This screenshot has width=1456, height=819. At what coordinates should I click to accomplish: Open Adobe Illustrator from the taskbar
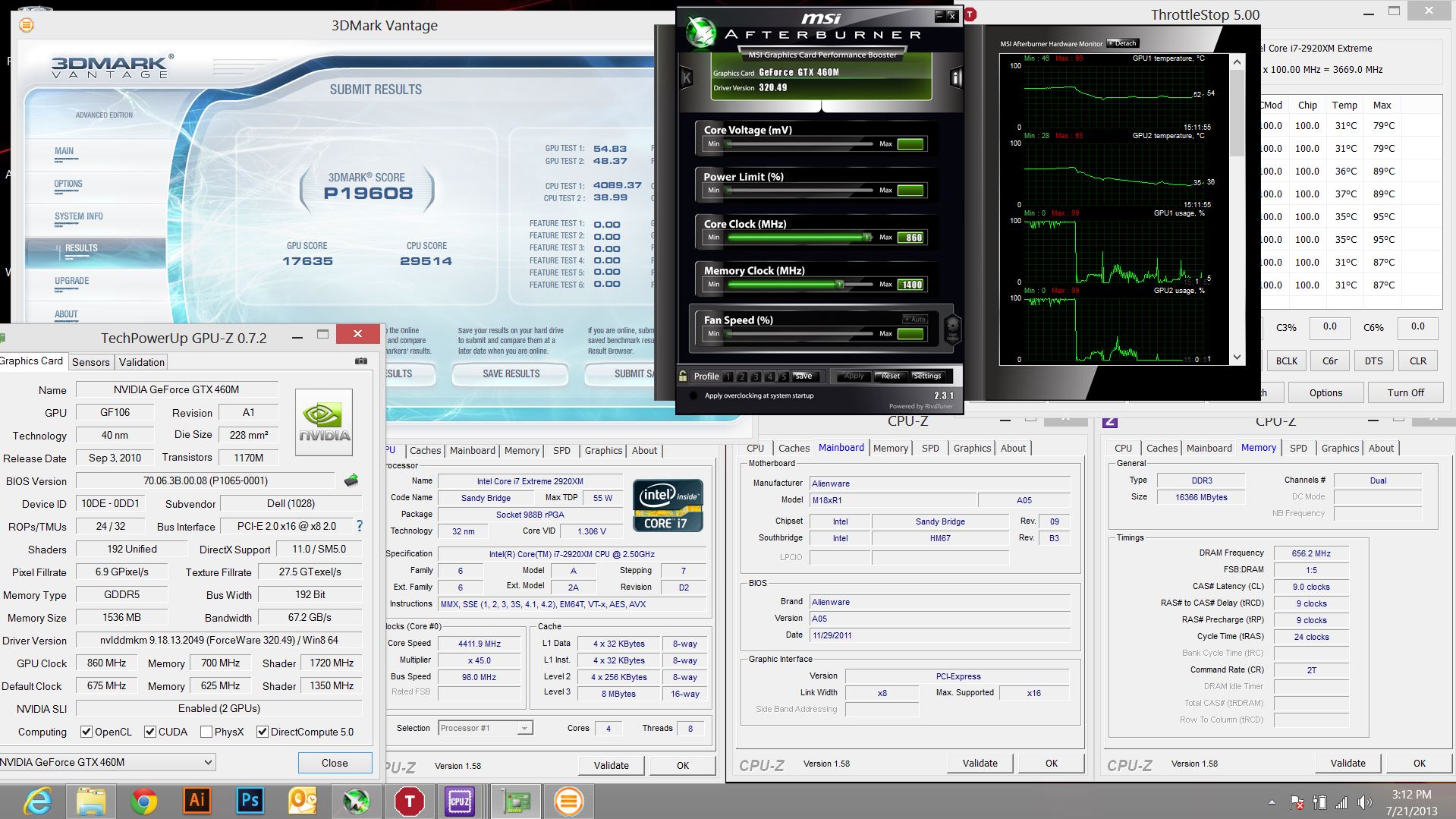[197, 801]
